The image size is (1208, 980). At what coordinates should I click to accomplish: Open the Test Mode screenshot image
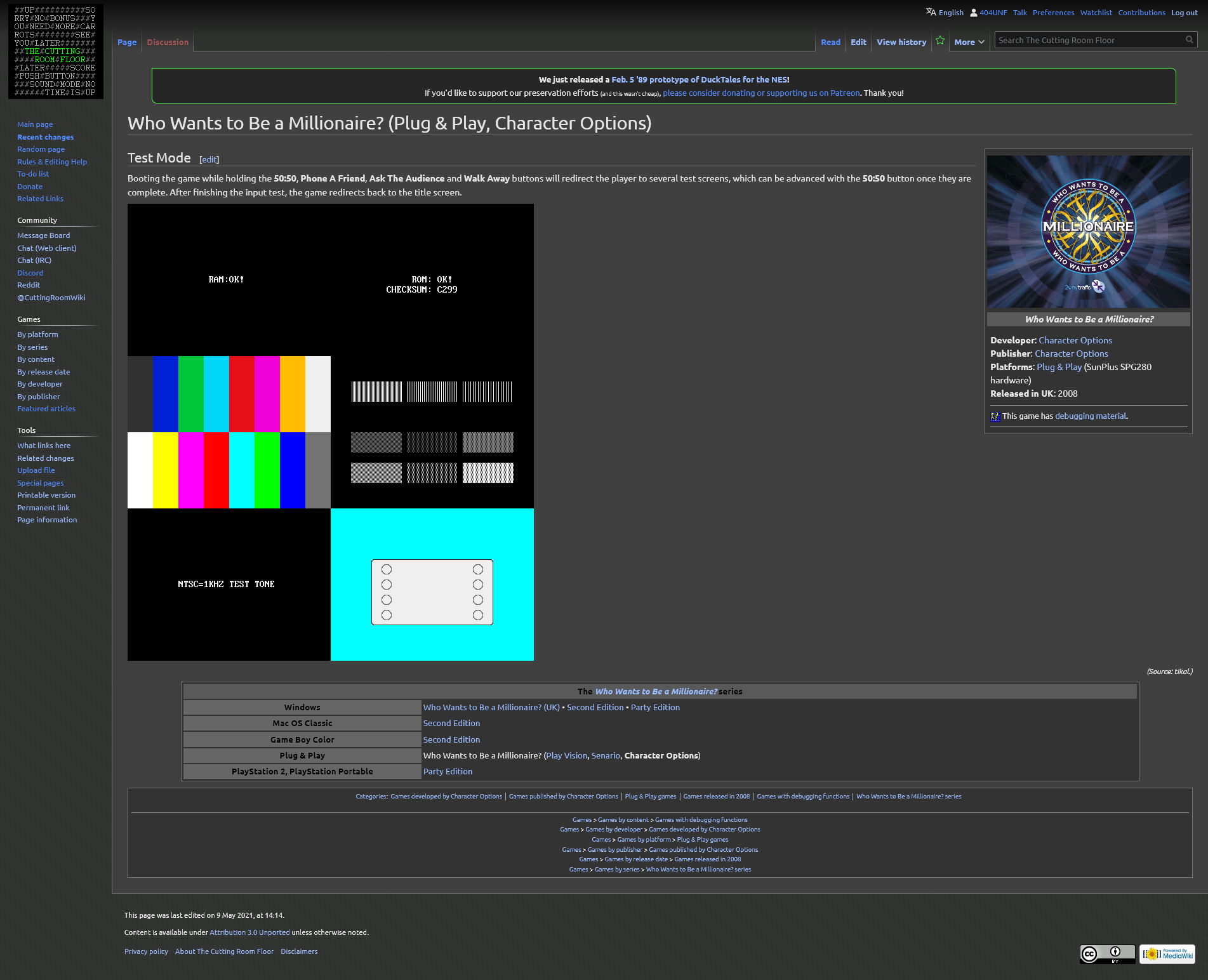331,432
